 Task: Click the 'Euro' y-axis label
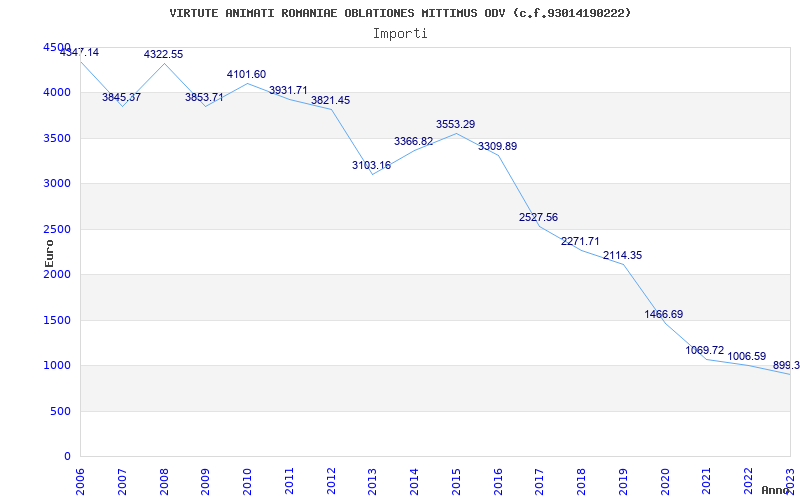pyautogui.click(x=49, y=254)
